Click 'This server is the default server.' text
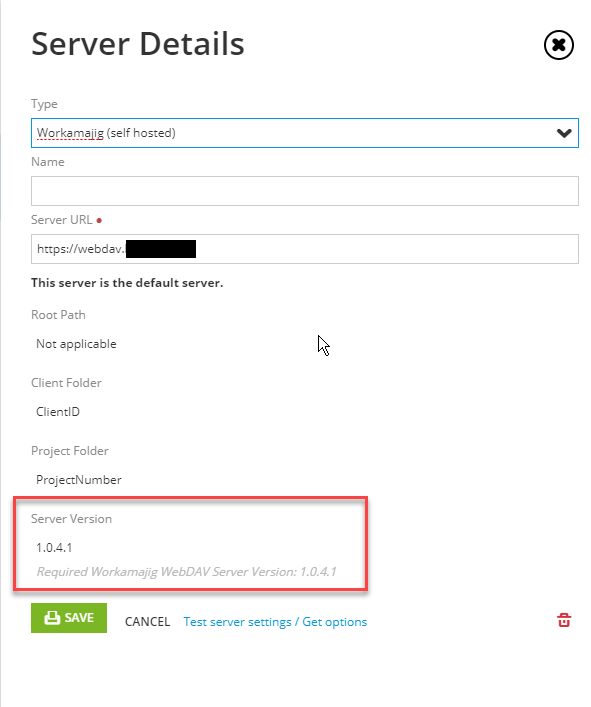 (127, 283)
